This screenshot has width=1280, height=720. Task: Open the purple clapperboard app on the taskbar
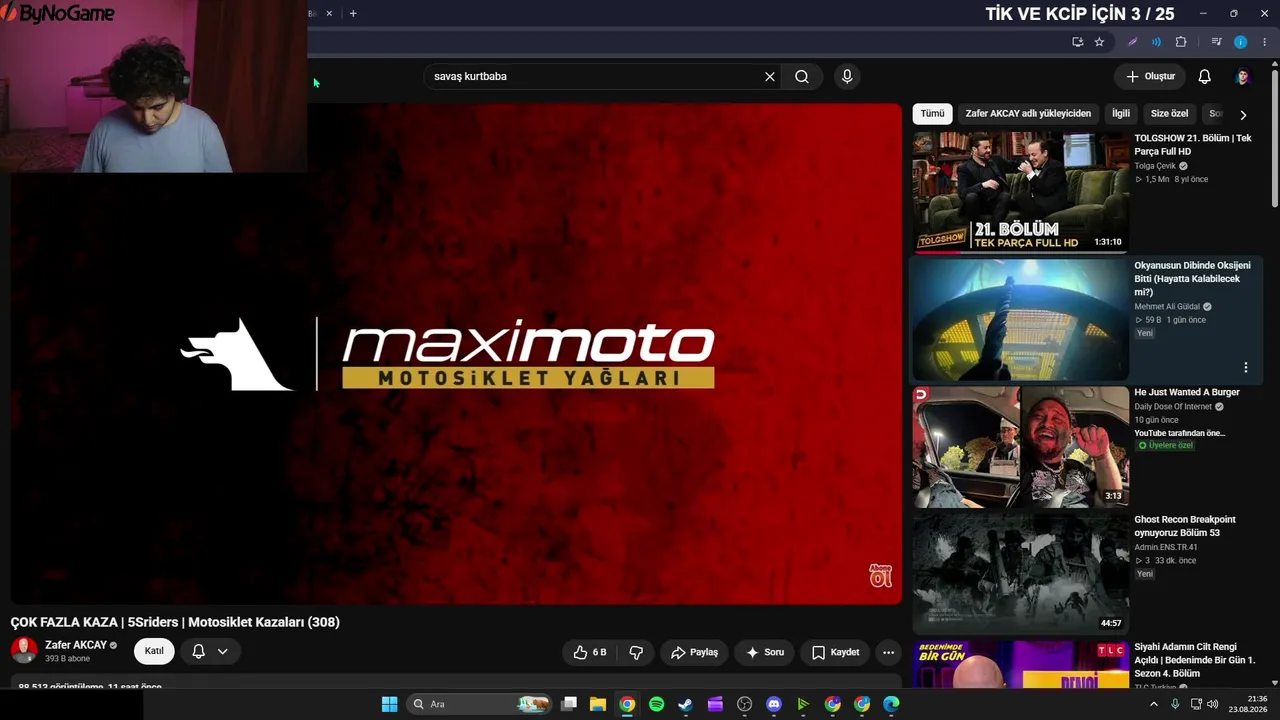click(x=715, y=704)
